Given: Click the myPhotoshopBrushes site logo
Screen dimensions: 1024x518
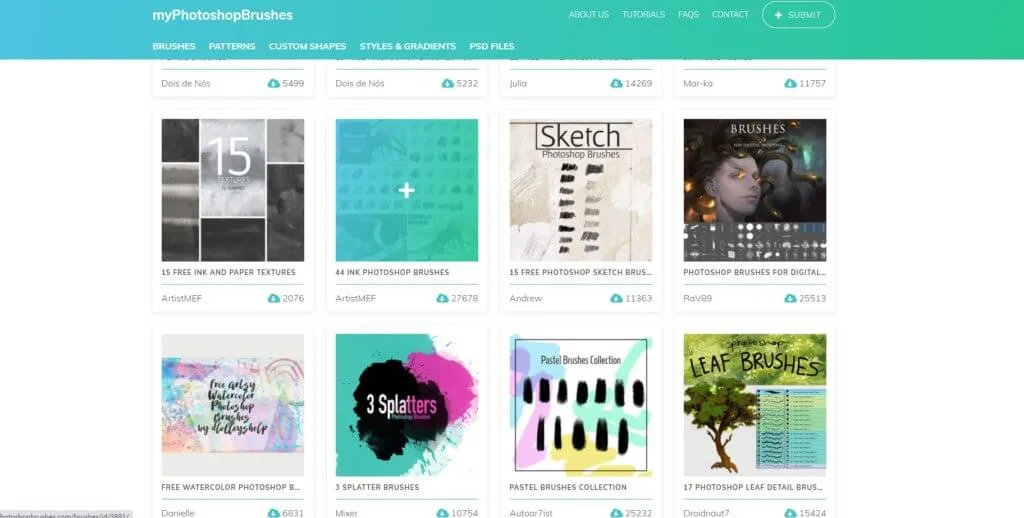Looking at the screenshot, I should (x=222, y=15).
